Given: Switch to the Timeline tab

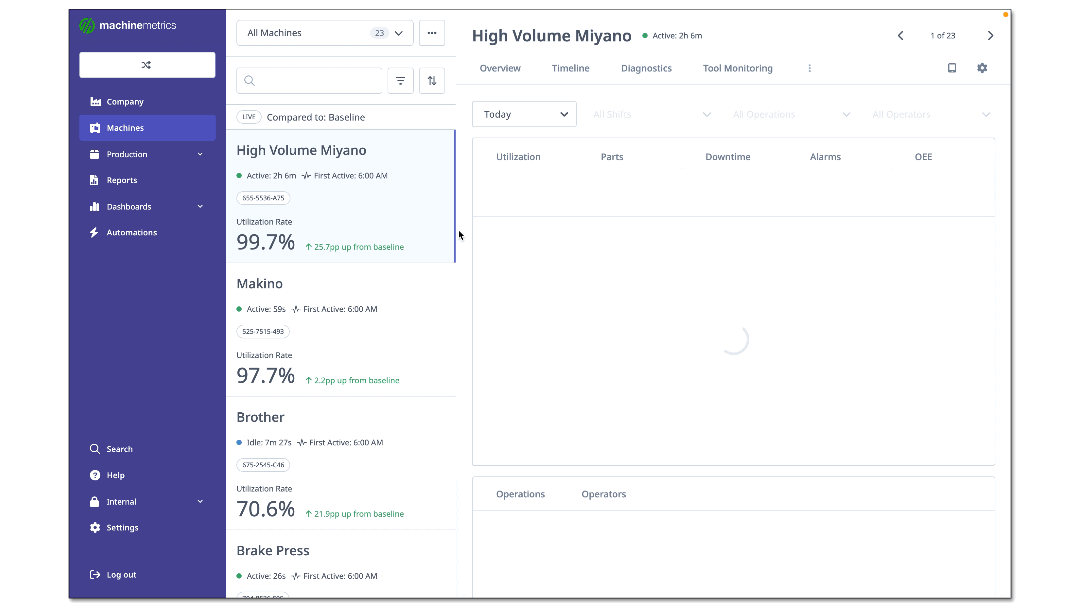Looking at the screenshot, I should (570, 68).
